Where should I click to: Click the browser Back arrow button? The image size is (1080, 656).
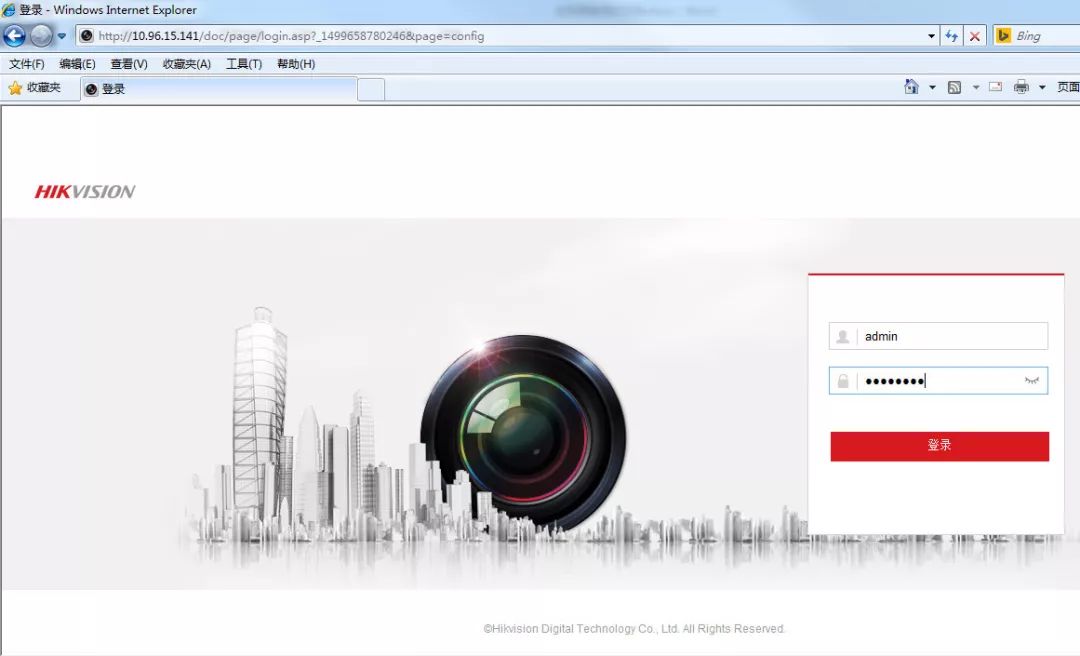pos(14,37)
